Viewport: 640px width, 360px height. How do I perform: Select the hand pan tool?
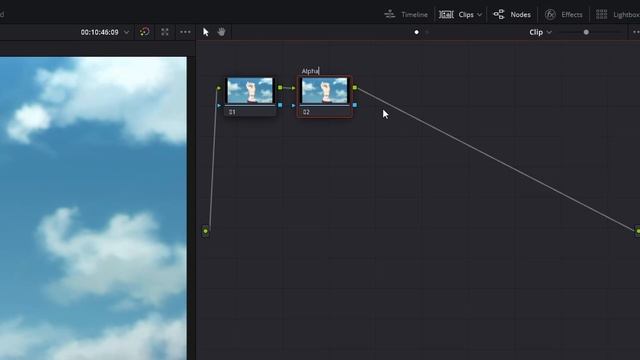coord(221,32)
